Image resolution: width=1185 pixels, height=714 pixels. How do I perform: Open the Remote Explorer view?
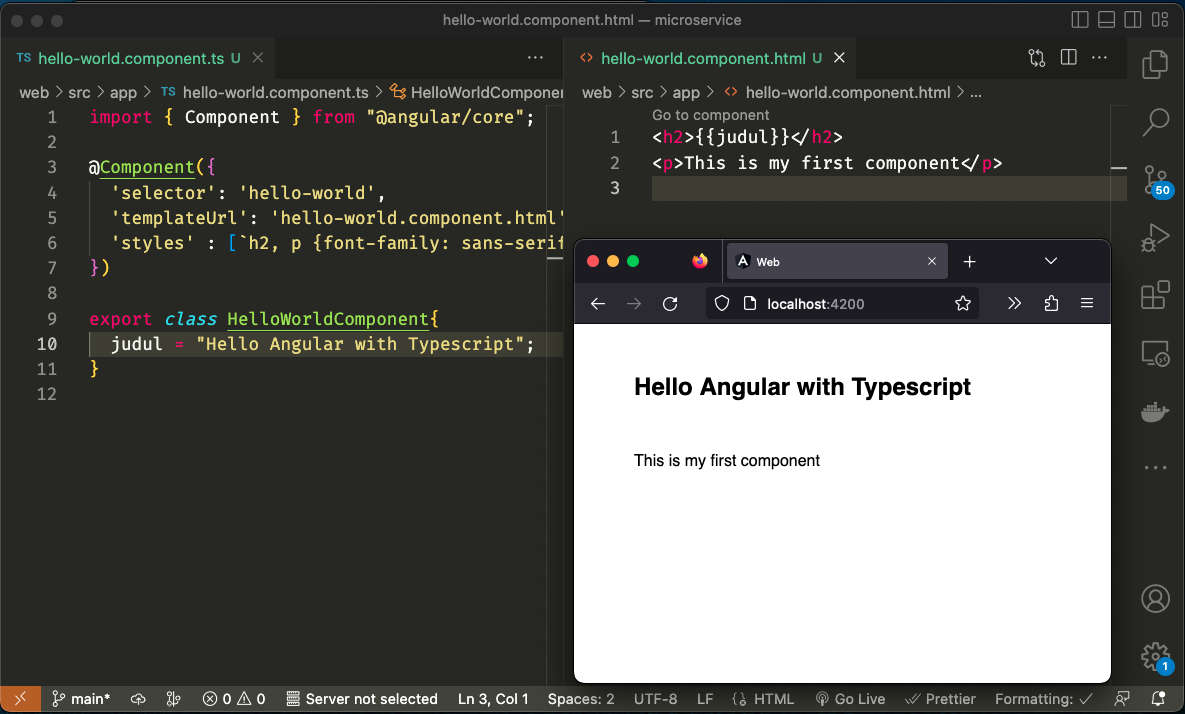click(1156, 354)
